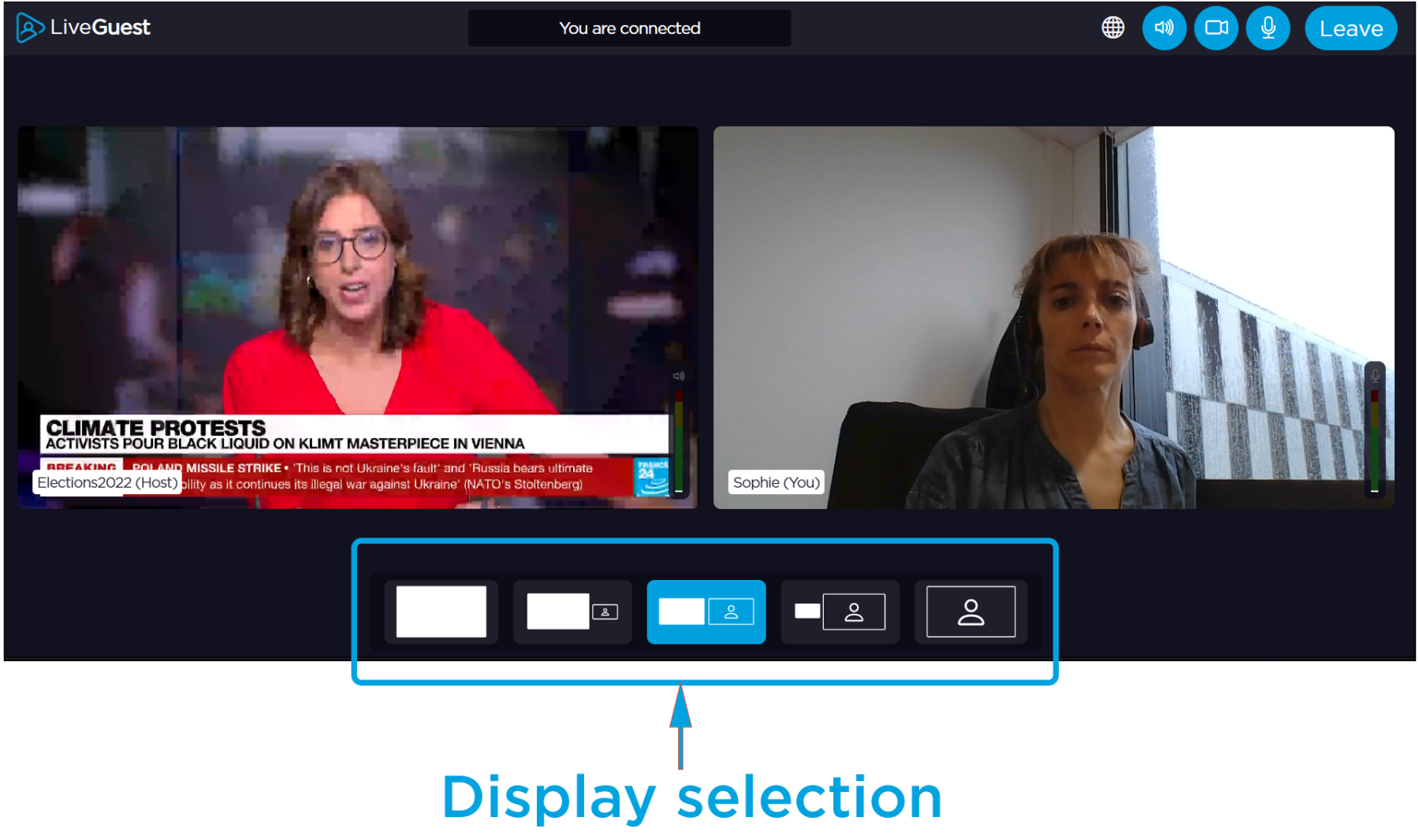Viewport: 1419px width, 840px height.
Task: Click the Sophie (You) name label
Action: click(776, 482)
